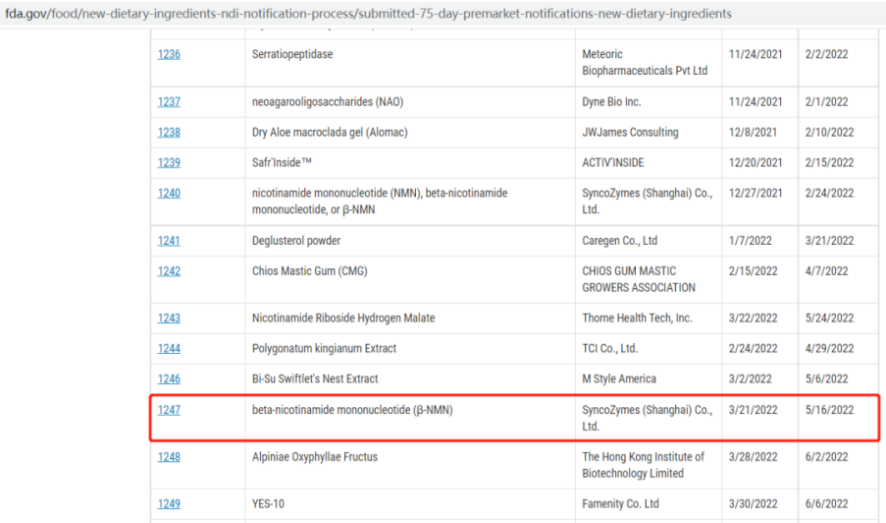Image resolution: width=886 pixels, height=523 pixels.
Task: Open notification link 1240
Action: [x=169, y=193]
